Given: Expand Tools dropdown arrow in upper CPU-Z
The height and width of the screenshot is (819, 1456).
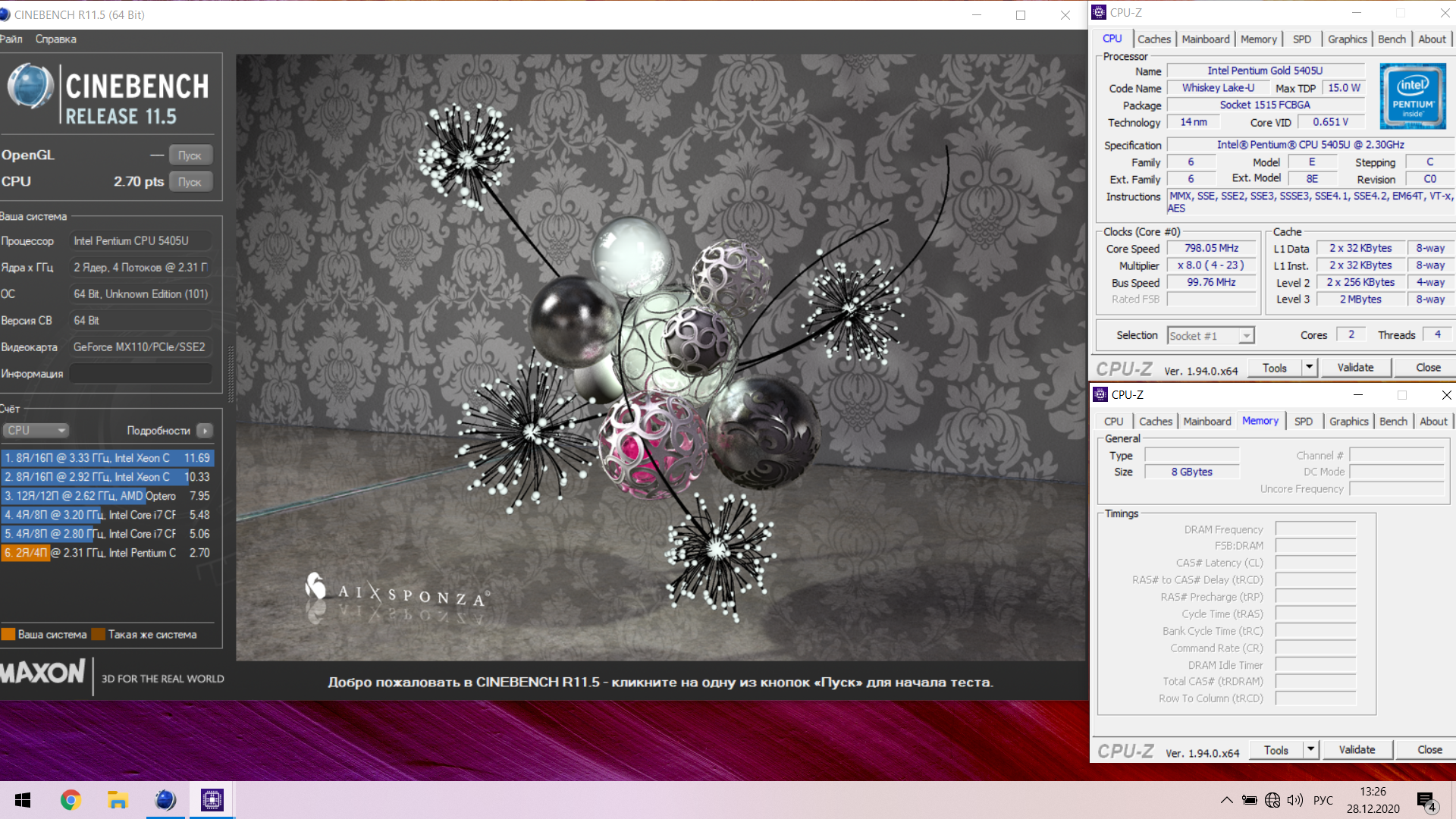Looking at the screenshot, I should coord(1309,368).
